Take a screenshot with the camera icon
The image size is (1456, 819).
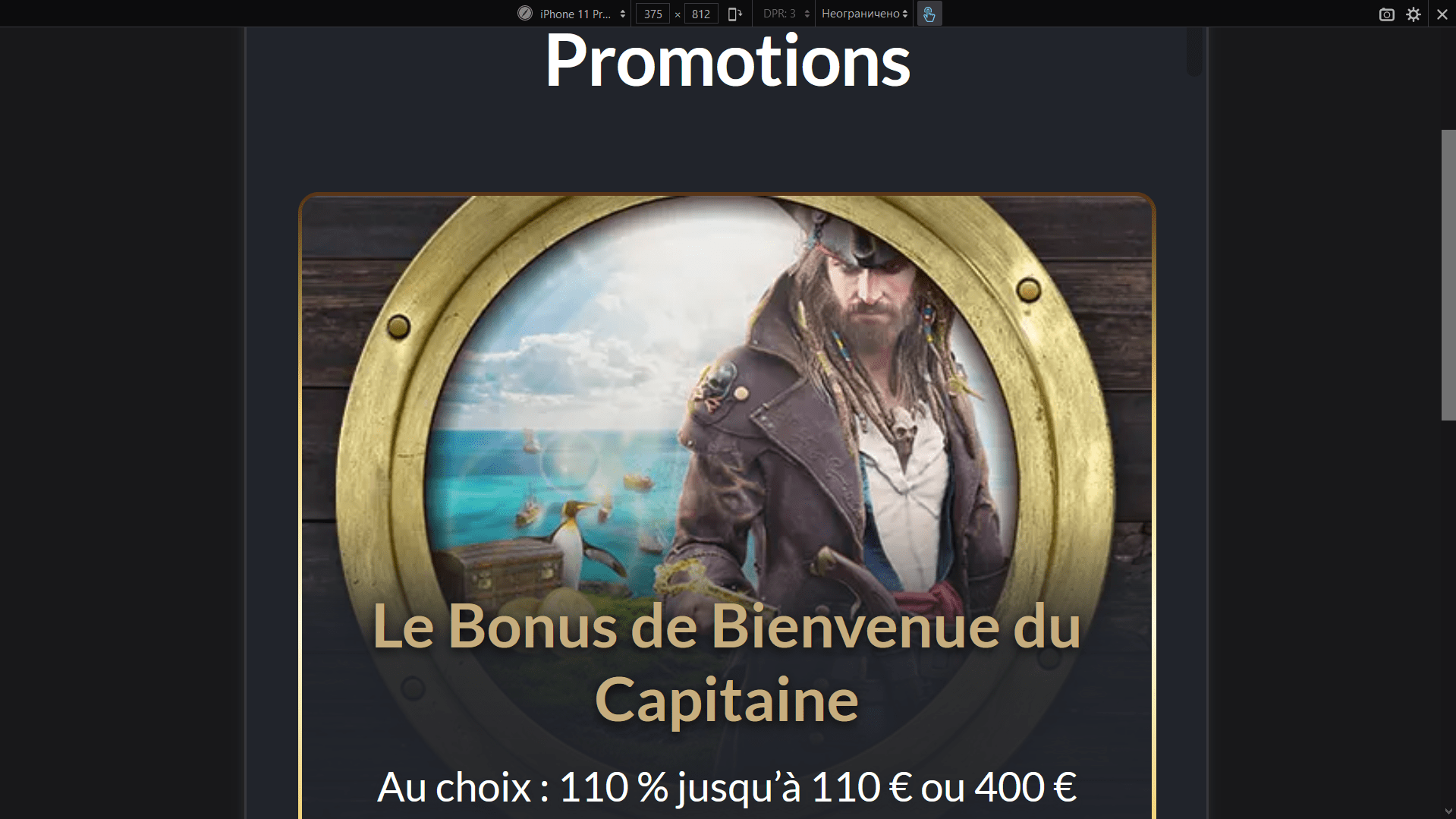click(x=1387, y=14)
